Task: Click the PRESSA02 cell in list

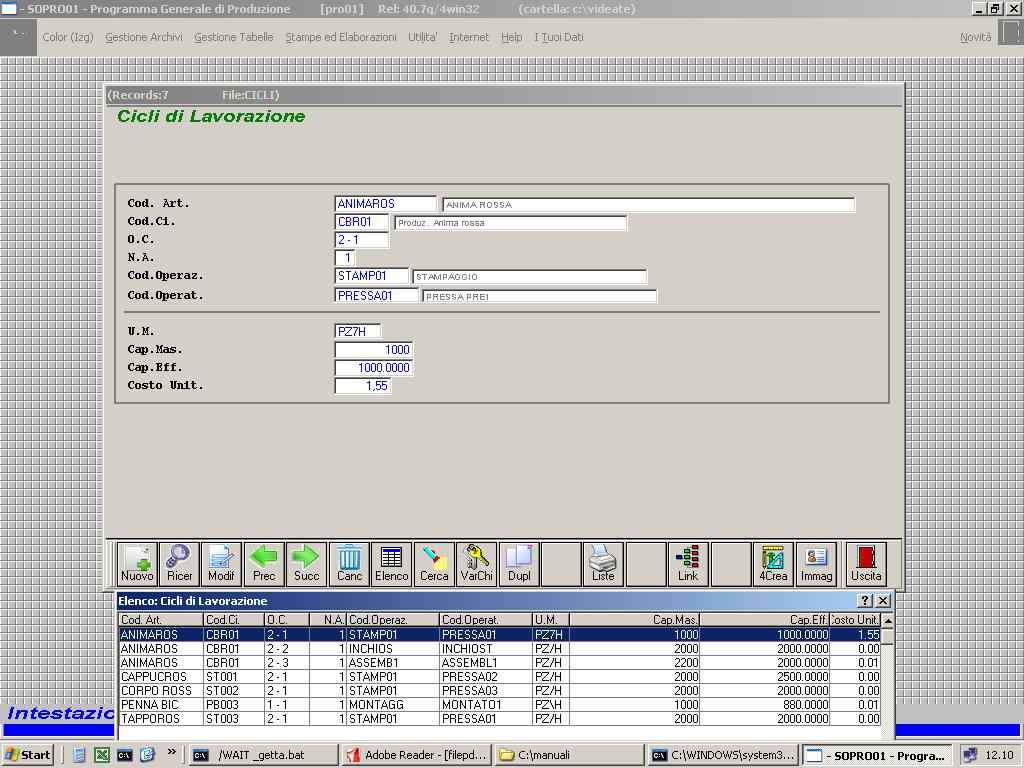Action: click(486, 677)
